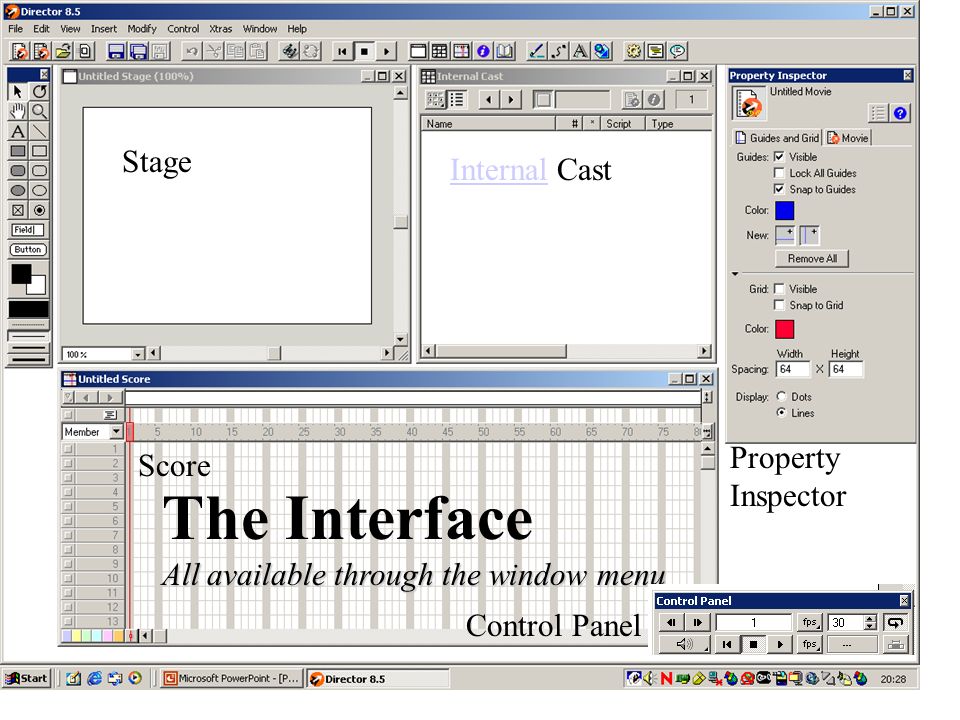Image resolution: width=960 pixels, height=720 pixels.
Task: Enable Snap to Grid checkbox
Action: (779, 305)
